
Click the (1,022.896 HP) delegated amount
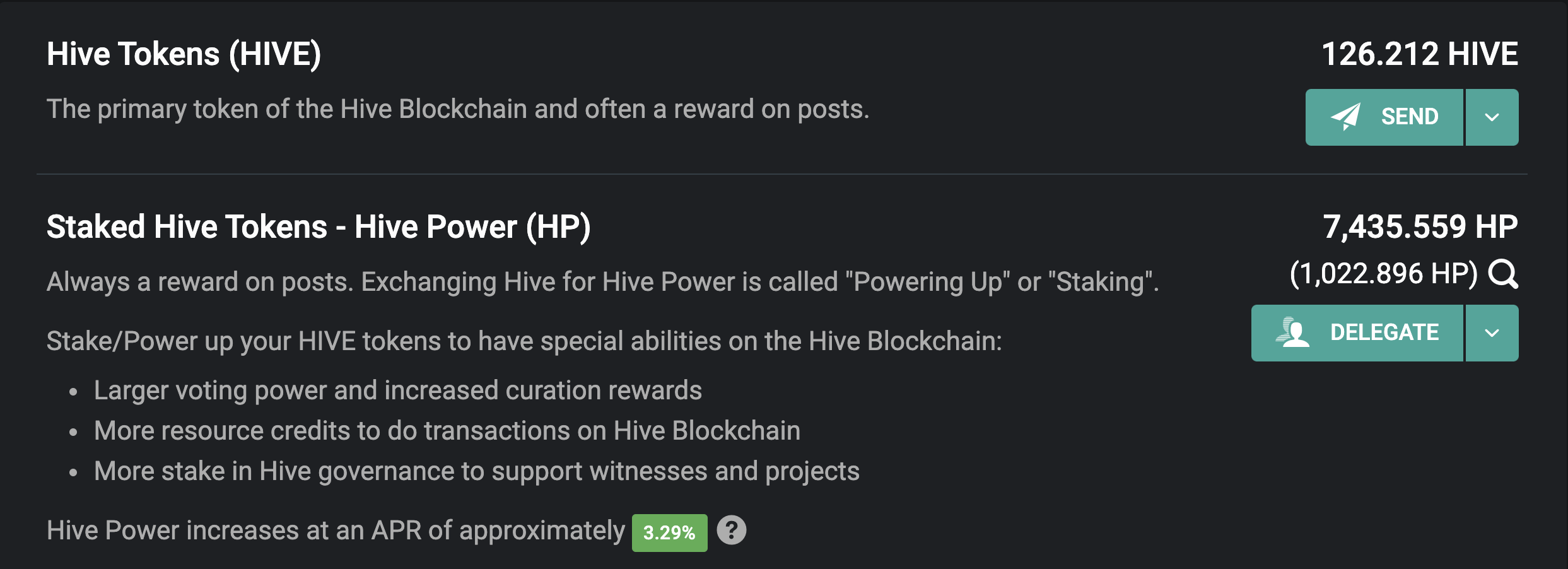(1384, 274)
